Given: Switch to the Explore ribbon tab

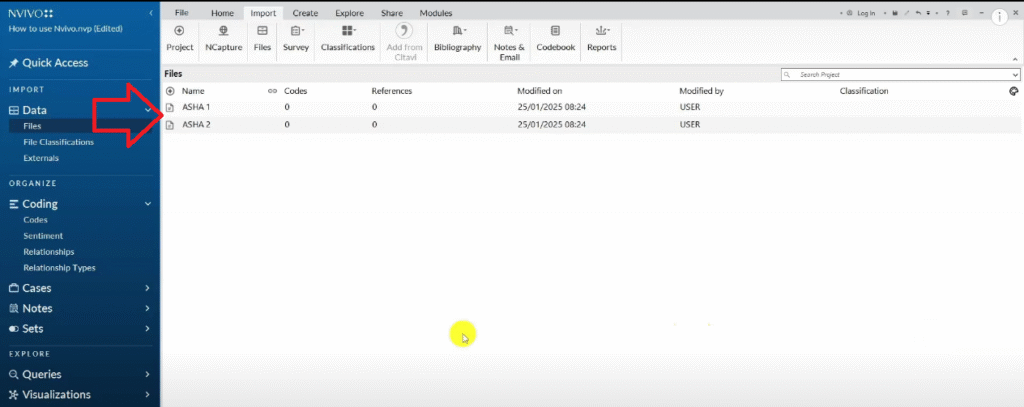Looking at the screenshot, I should (349, 13).
